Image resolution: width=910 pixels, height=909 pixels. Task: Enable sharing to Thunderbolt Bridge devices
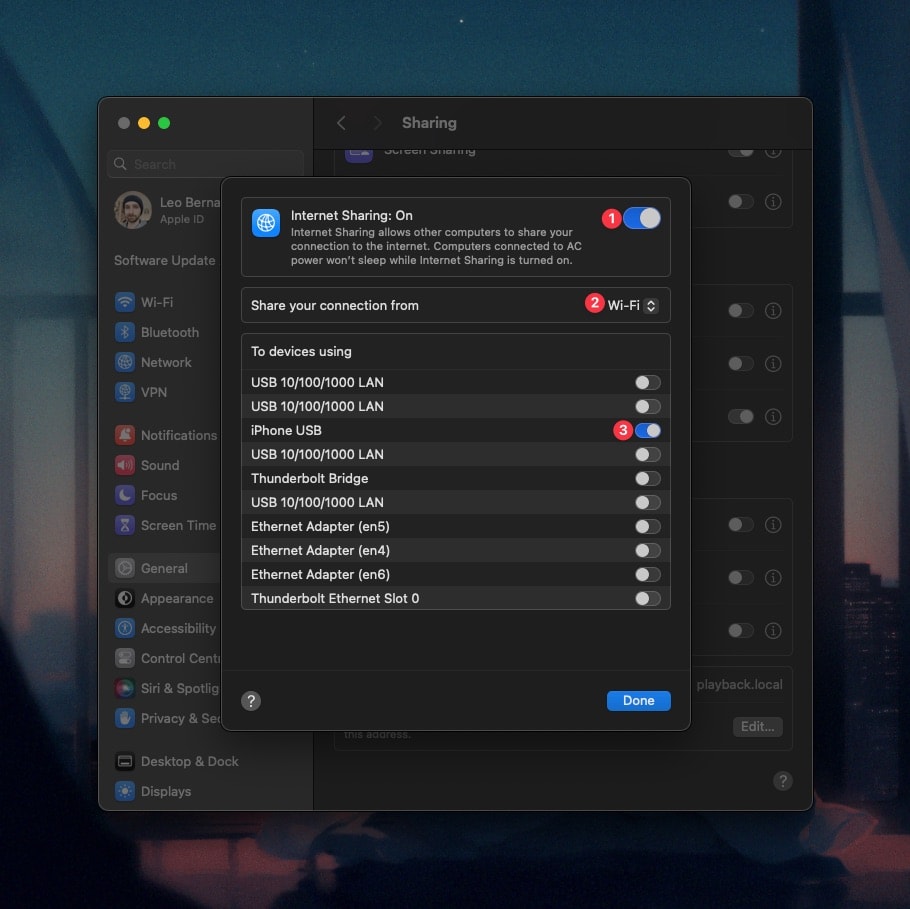[x=647, y=478]
